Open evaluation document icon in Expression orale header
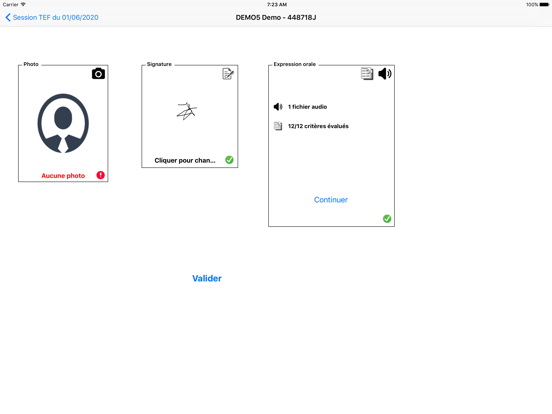 [367, 74]
